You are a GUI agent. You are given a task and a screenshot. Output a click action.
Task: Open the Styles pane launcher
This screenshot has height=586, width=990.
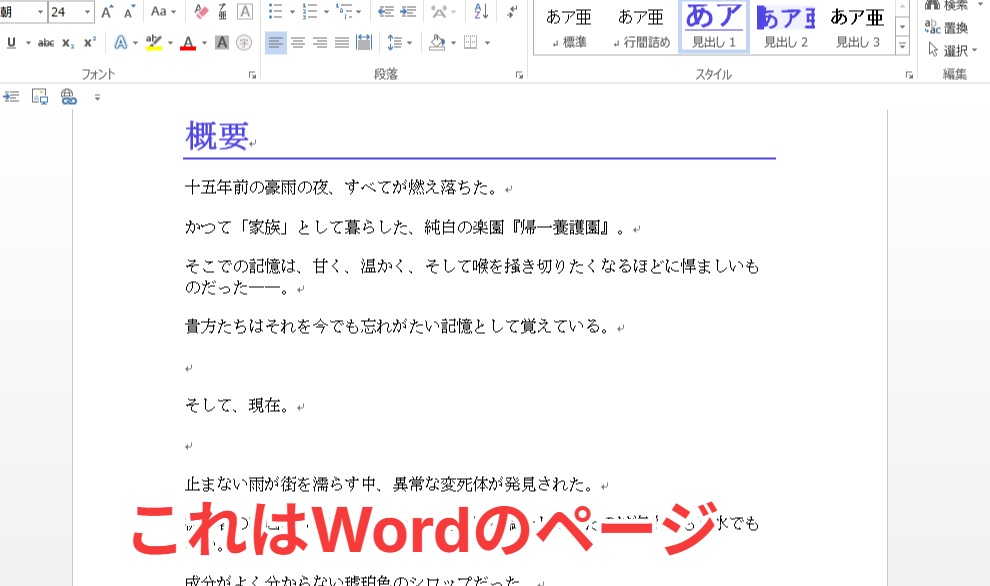[909, 75]
